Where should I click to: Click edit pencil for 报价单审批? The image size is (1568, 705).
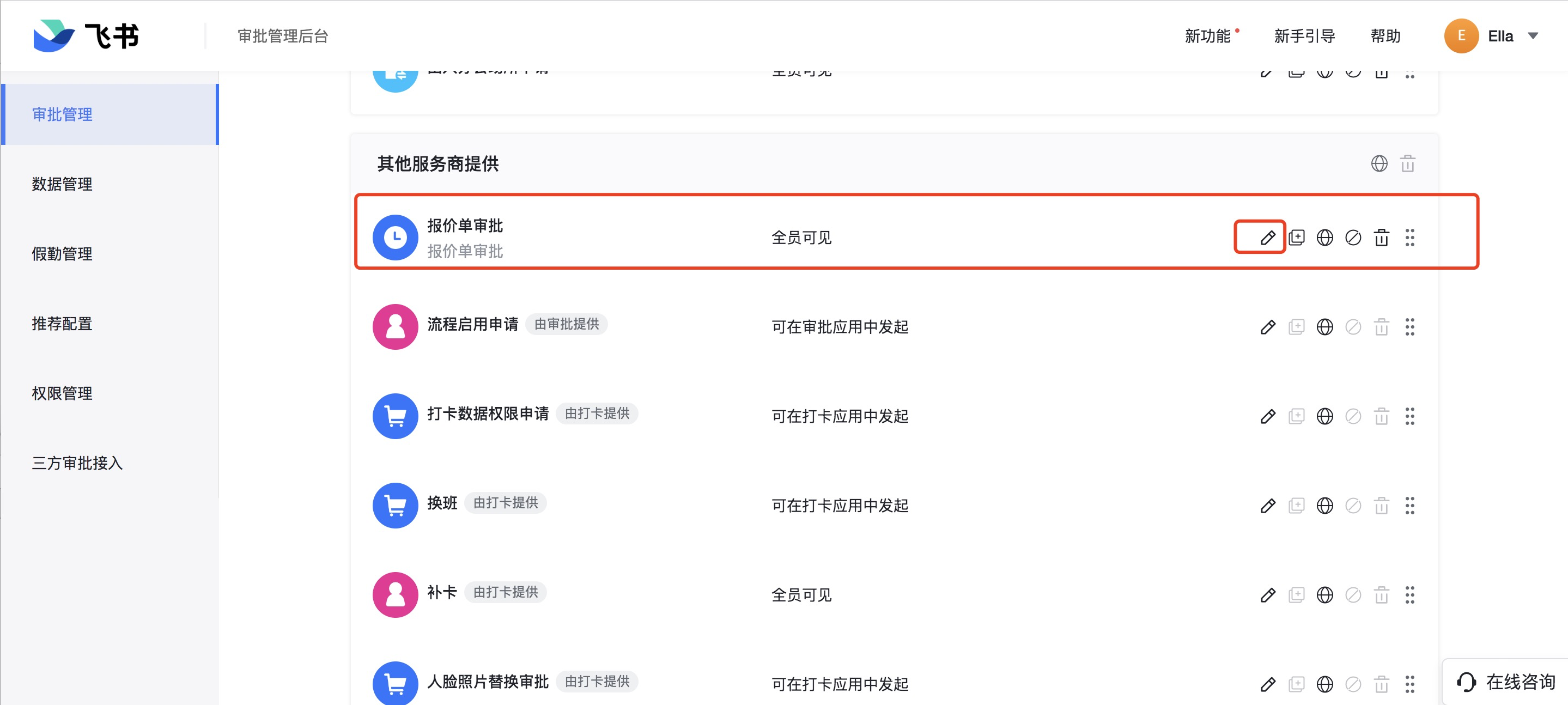(1267, 238)
